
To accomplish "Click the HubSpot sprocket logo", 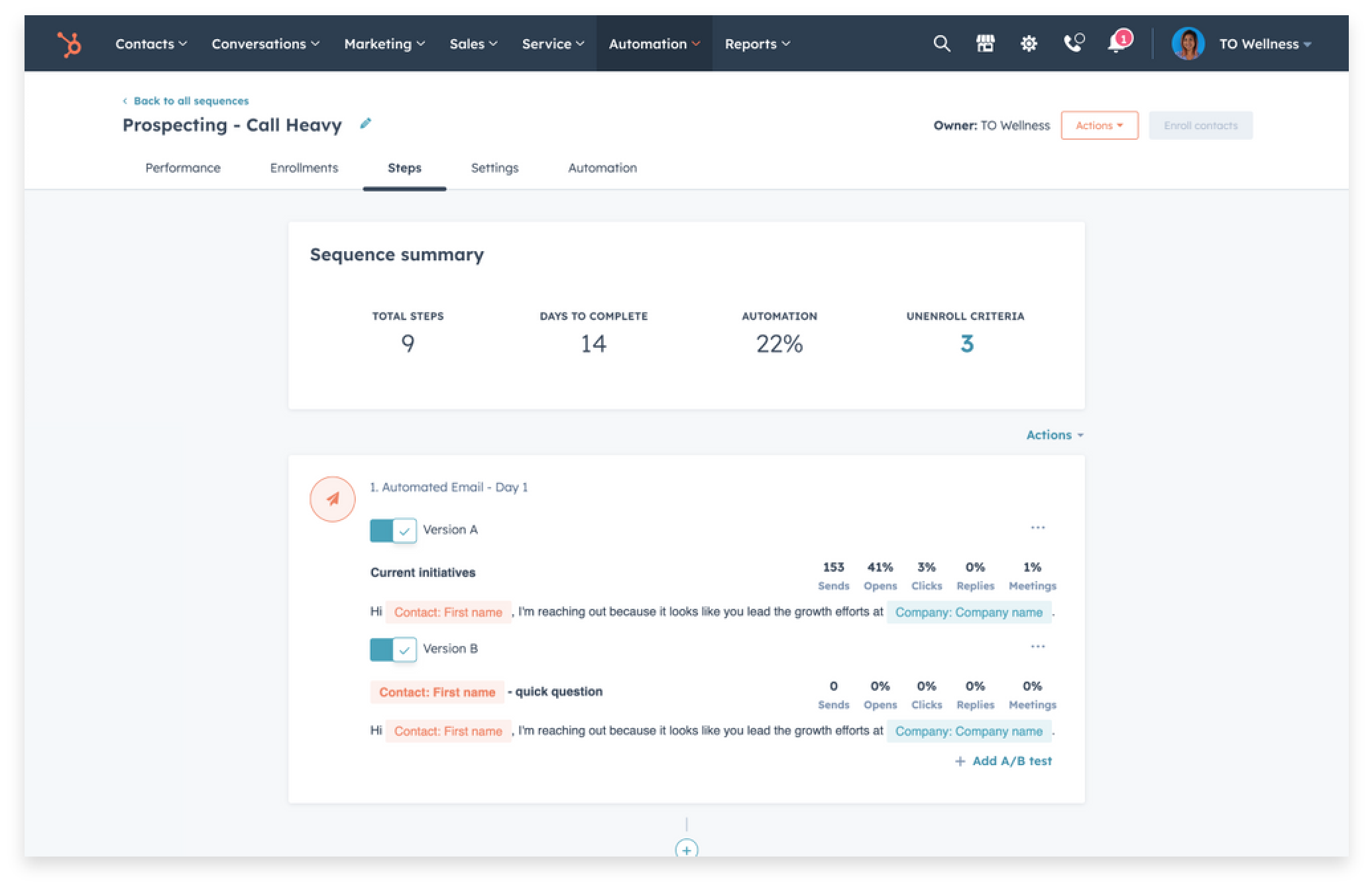I will click(69, 44).
